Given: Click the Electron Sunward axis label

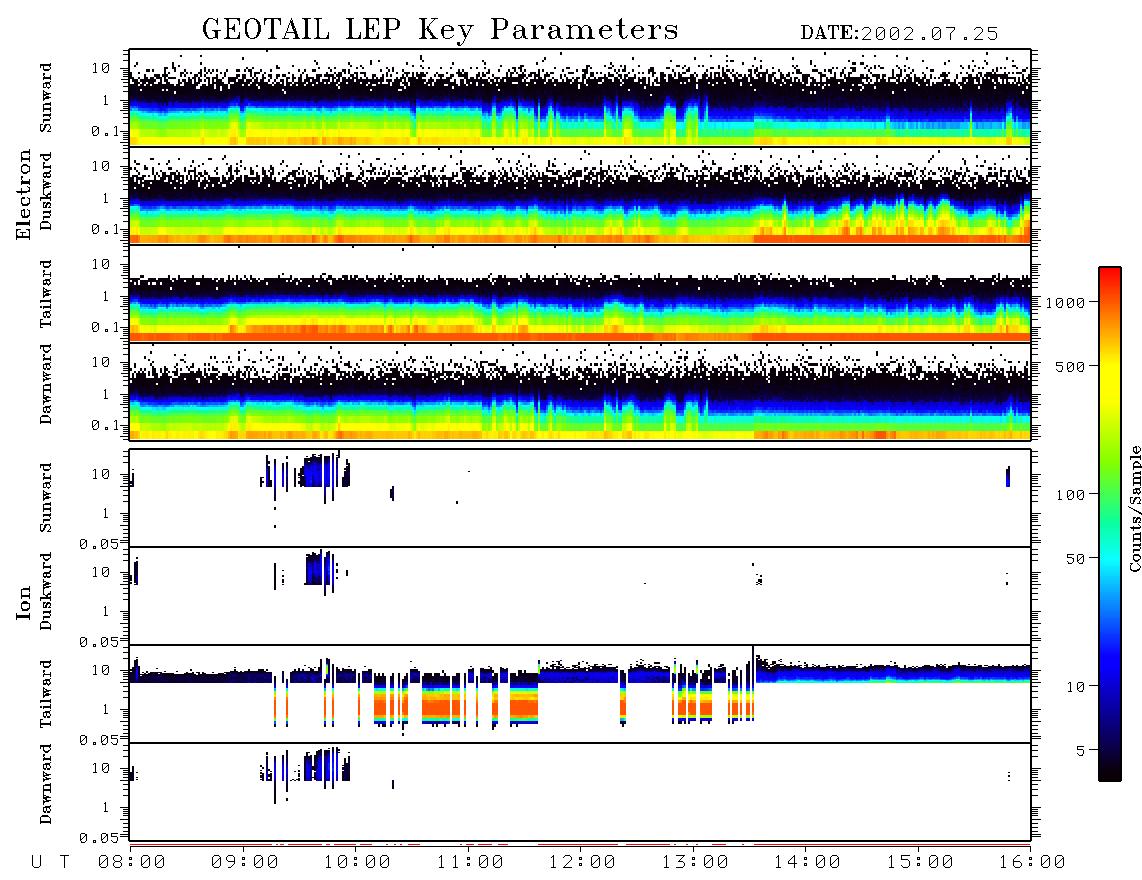Looking at the screenshot, I should coord(46,98).
